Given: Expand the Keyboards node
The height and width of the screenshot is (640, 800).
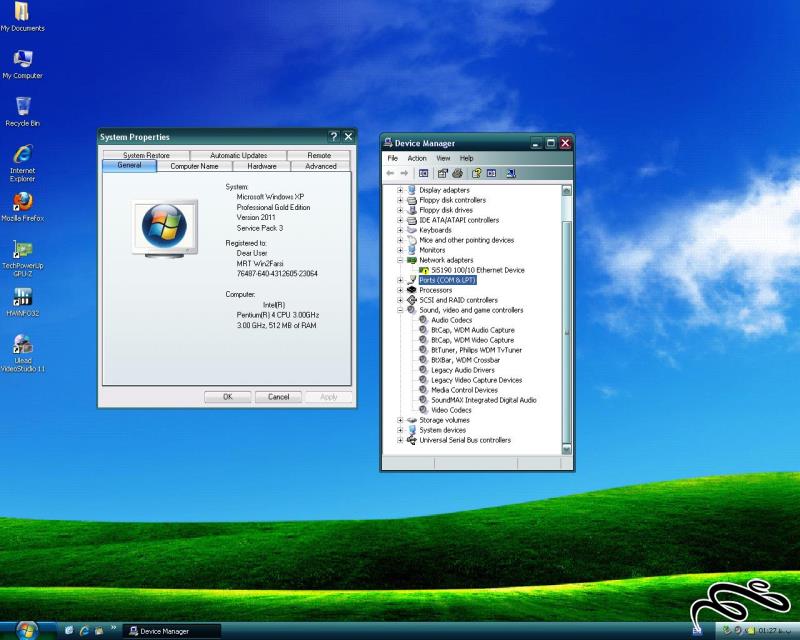Looking at the screenshot, I should 400,230.
